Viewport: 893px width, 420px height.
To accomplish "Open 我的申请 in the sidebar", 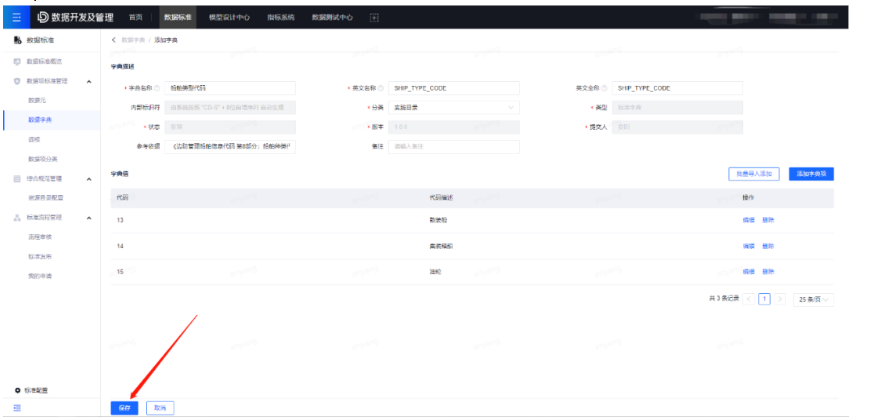I will [x=40, y=276].
